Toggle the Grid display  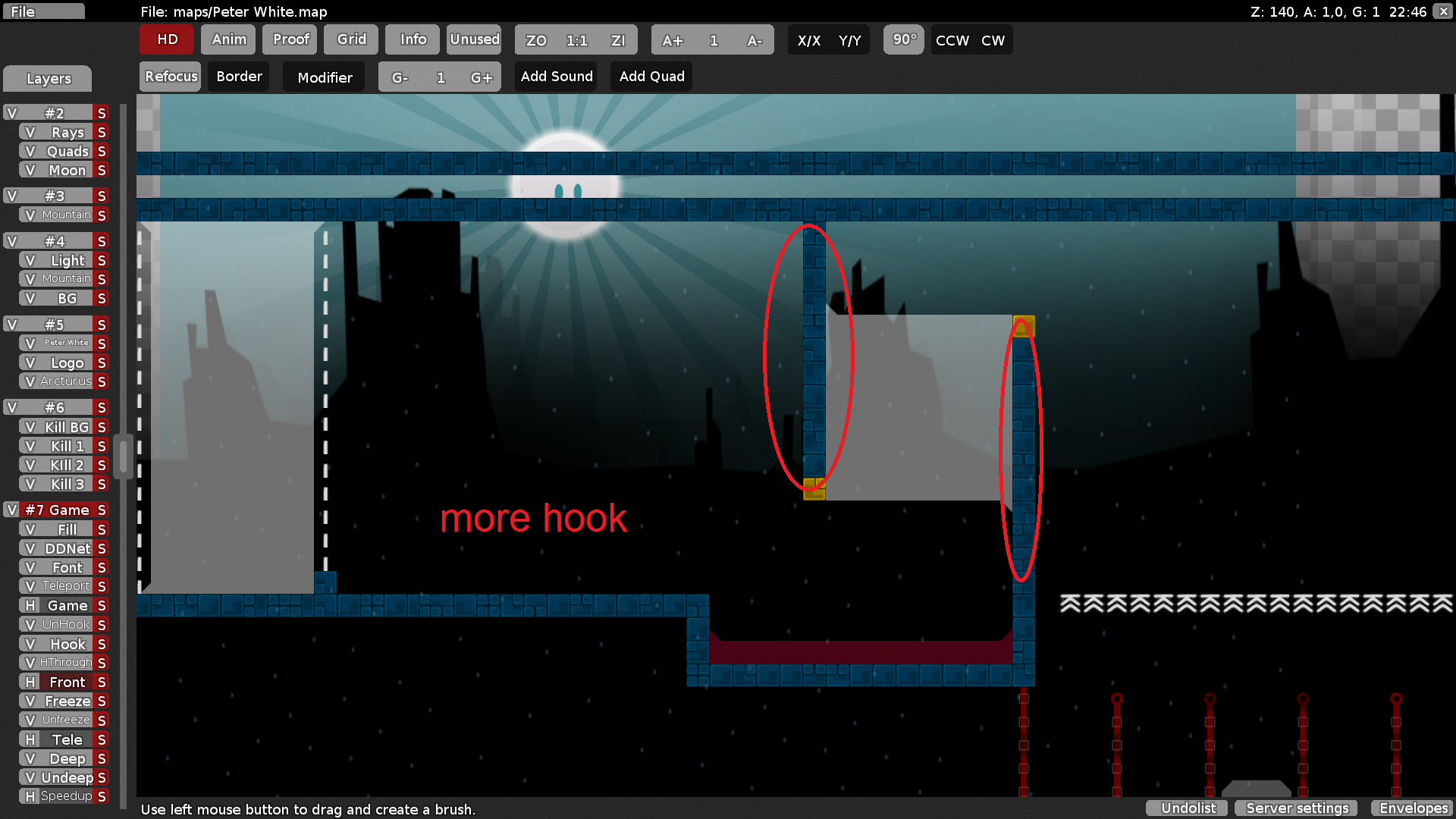pos(351,39)
